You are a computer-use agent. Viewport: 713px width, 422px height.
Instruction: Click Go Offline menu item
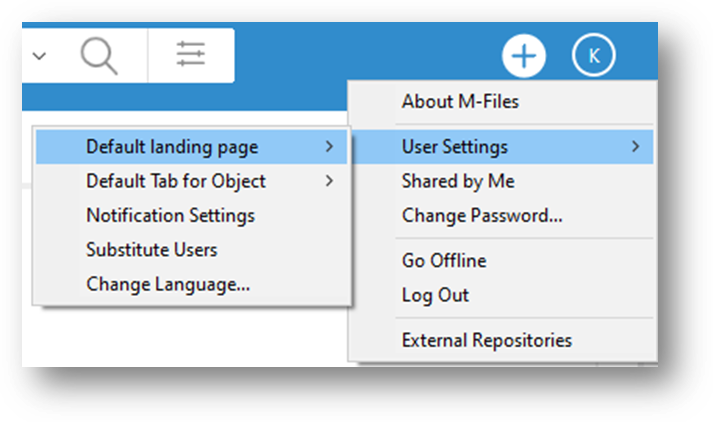[502, 261]
